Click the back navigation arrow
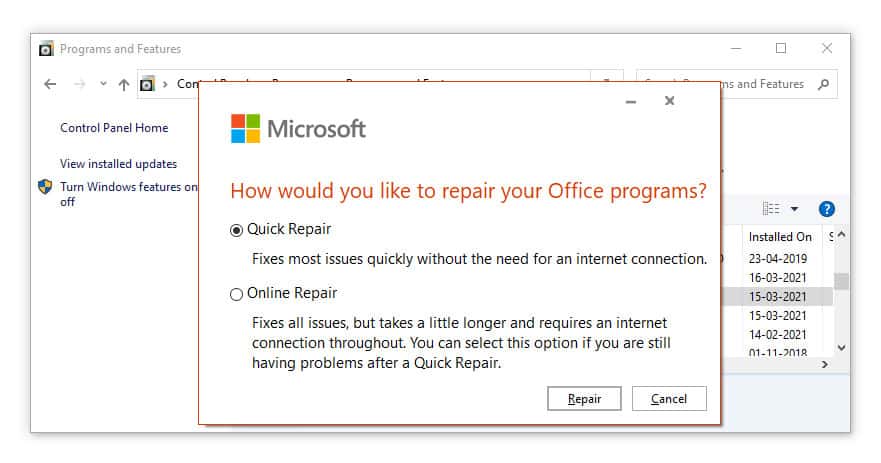This screenshot has width=881, height=463. point(50,84)
